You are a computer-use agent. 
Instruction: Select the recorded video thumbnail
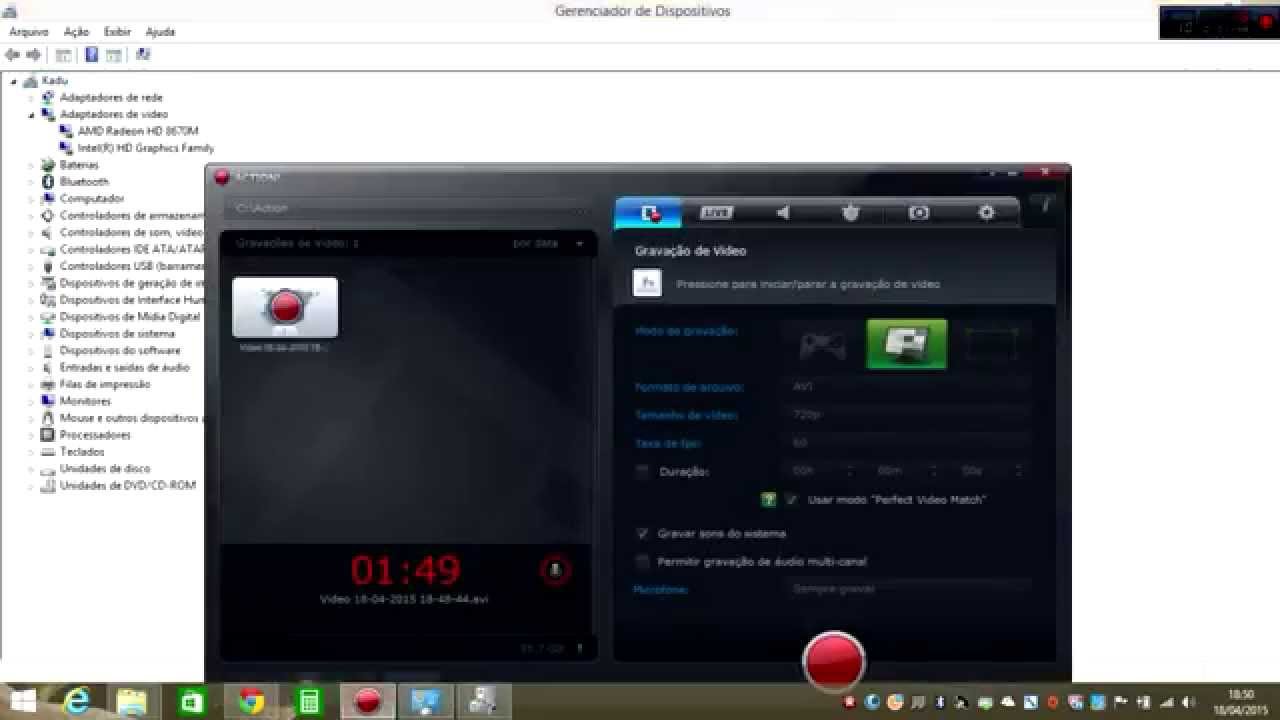285,307
